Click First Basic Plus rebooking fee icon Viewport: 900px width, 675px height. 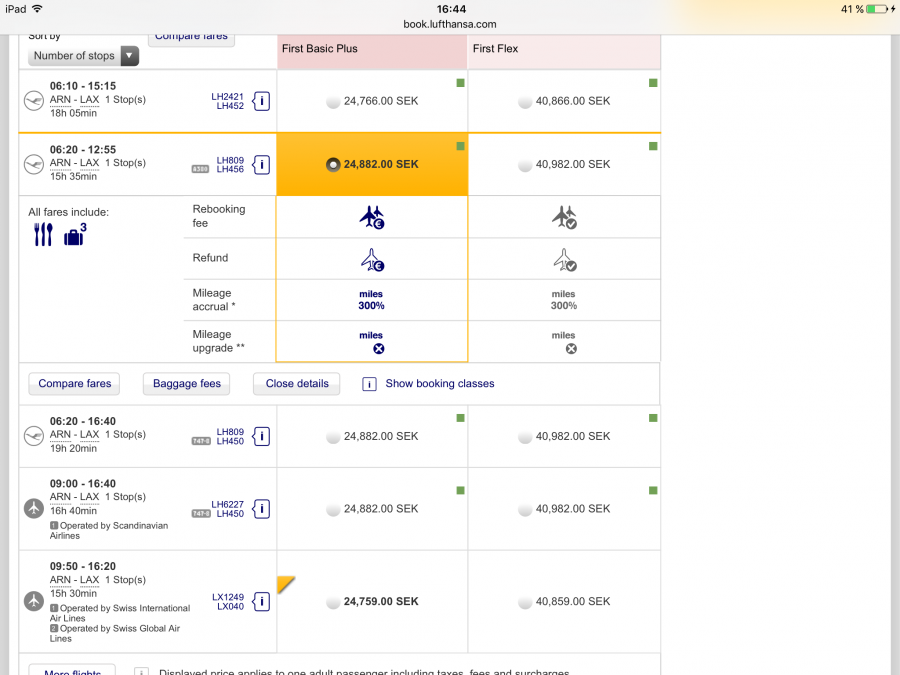tap(372, 217)
